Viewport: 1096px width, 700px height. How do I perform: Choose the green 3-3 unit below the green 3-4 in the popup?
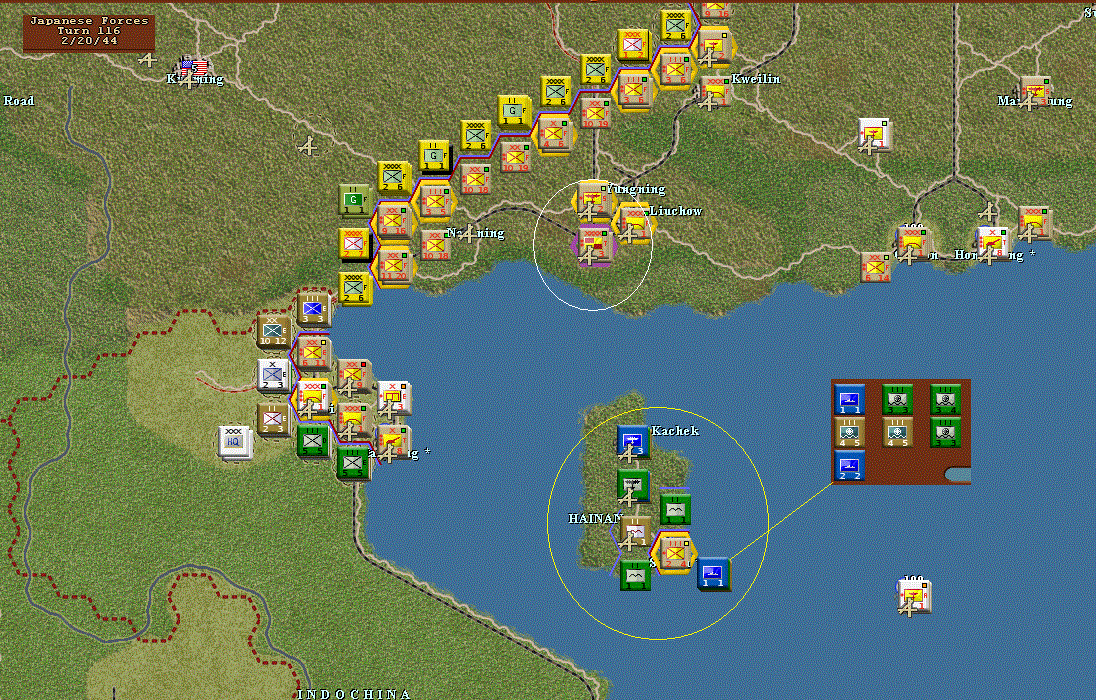945,432
